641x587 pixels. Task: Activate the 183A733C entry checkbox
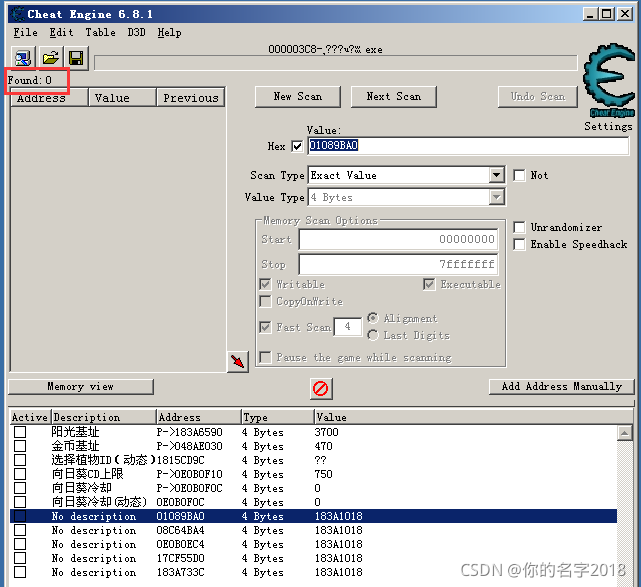coord(20,572)
